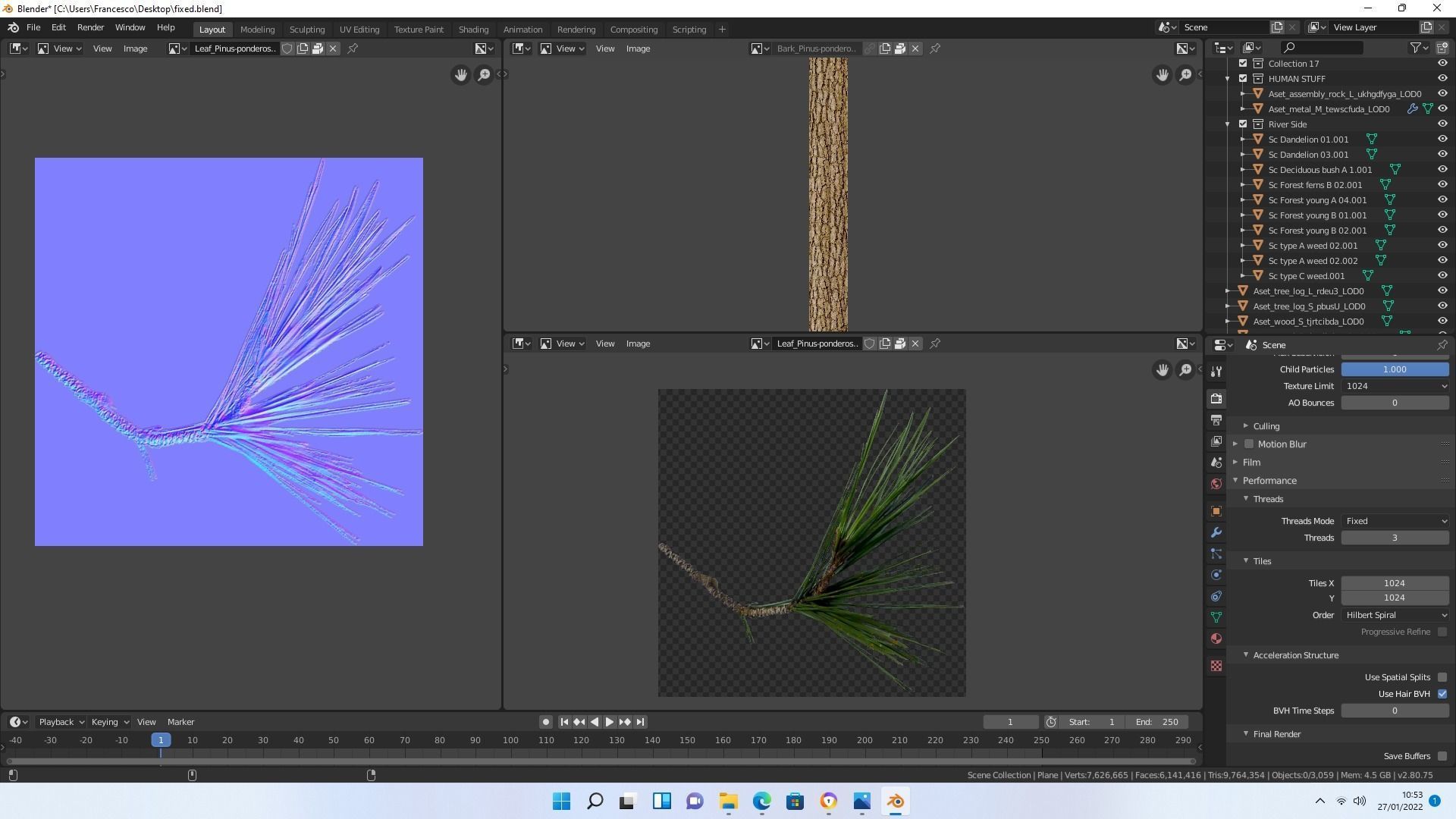The height and width of the screenshot is (819, 1456).
Task: Switch to the Shading workspace tab
Action: (x=473, y=30)
